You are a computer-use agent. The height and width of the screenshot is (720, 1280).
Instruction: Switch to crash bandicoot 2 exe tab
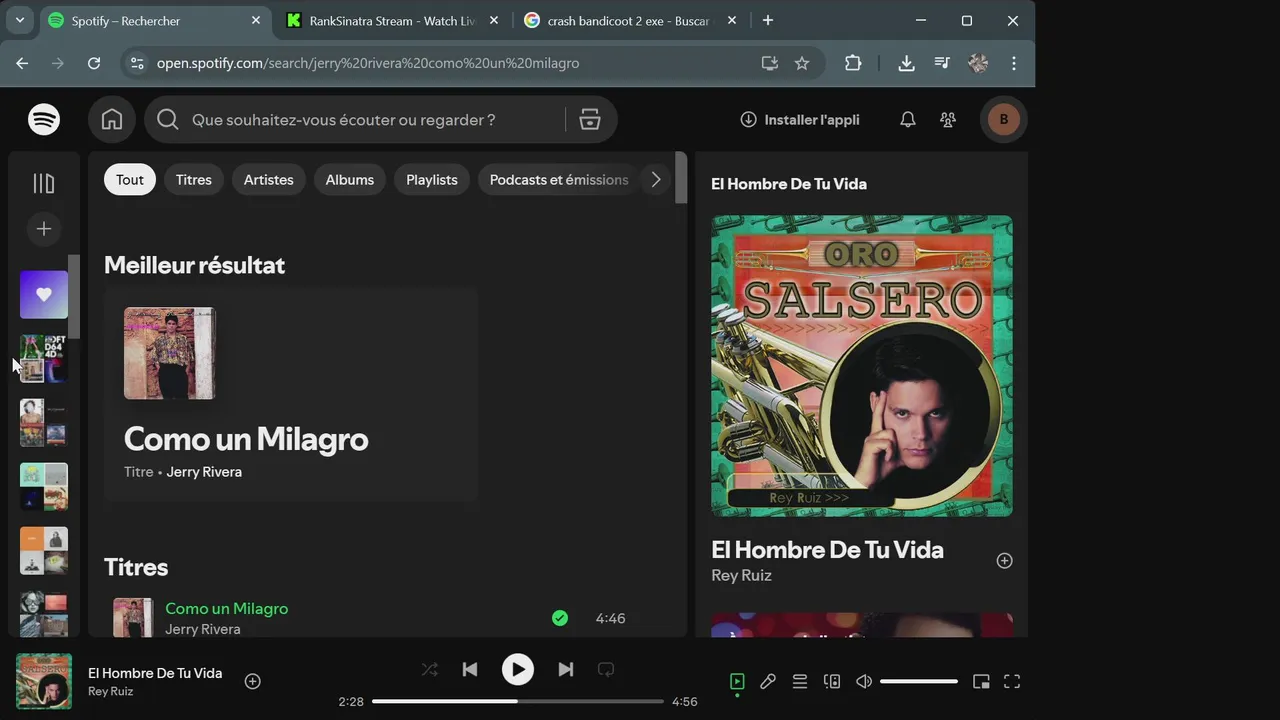tap(629, 20)
